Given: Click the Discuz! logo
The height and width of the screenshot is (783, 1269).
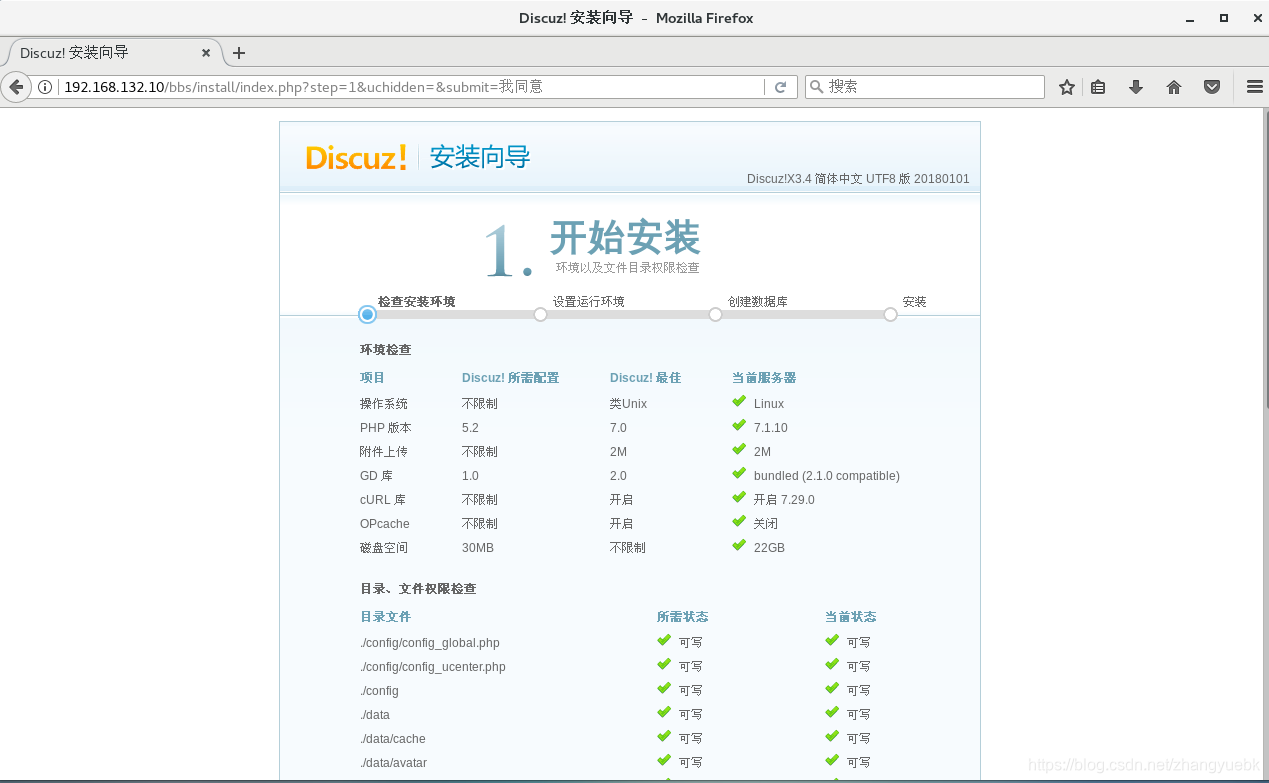Looking at the screenshot, I should 356,157.
